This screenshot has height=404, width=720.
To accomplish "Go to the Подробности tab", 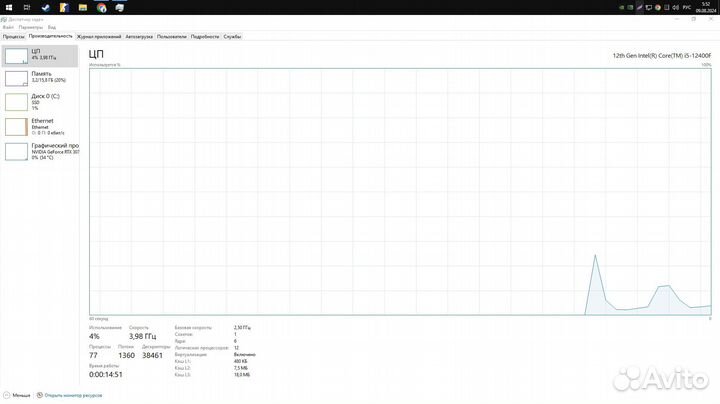I will click(204, 36).
